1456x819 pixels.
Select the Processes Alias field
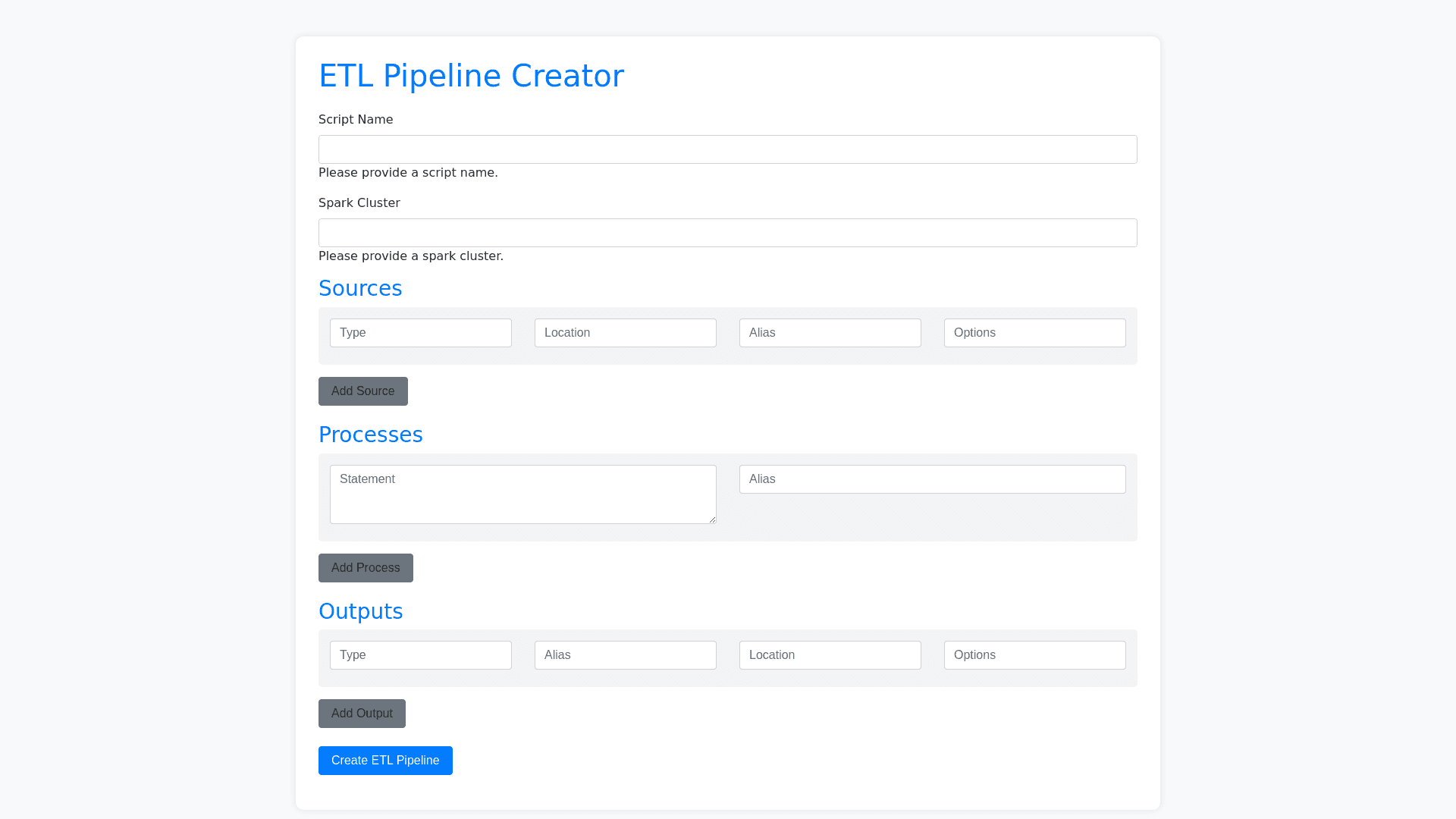(x=932, y=479)
